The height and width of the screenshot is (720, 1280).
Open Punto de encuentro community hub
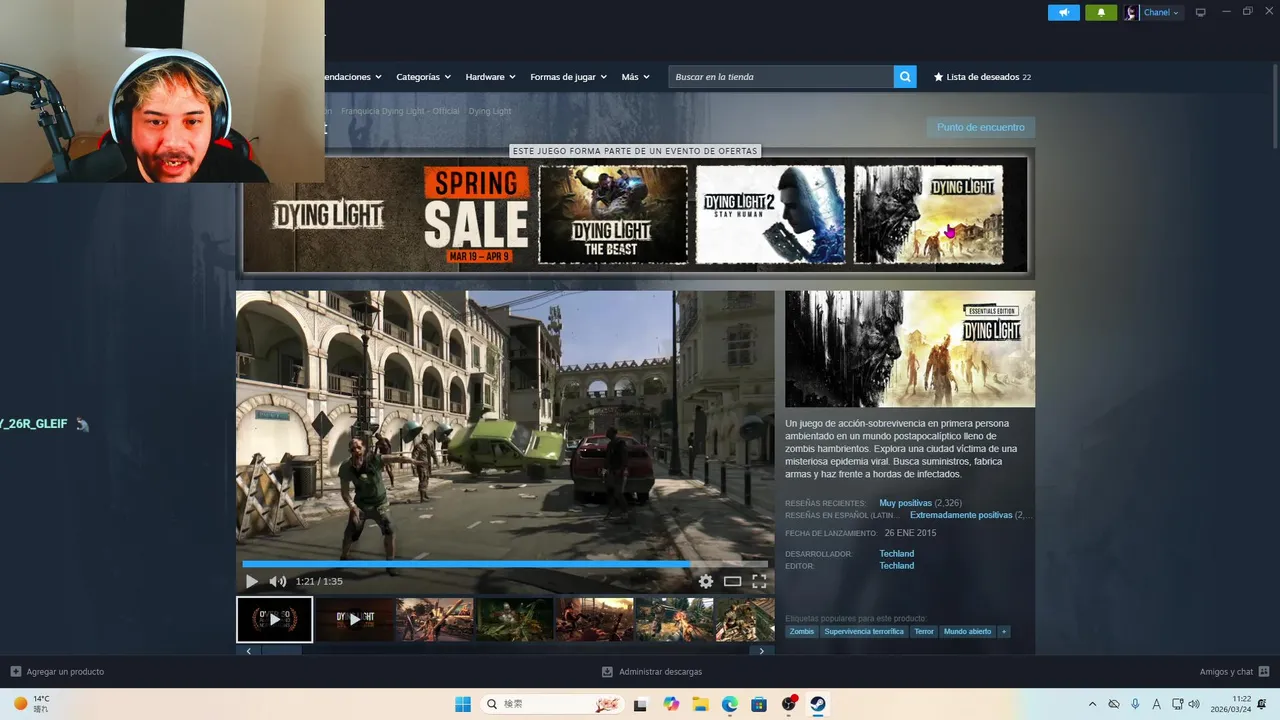[x=980, y=127]
